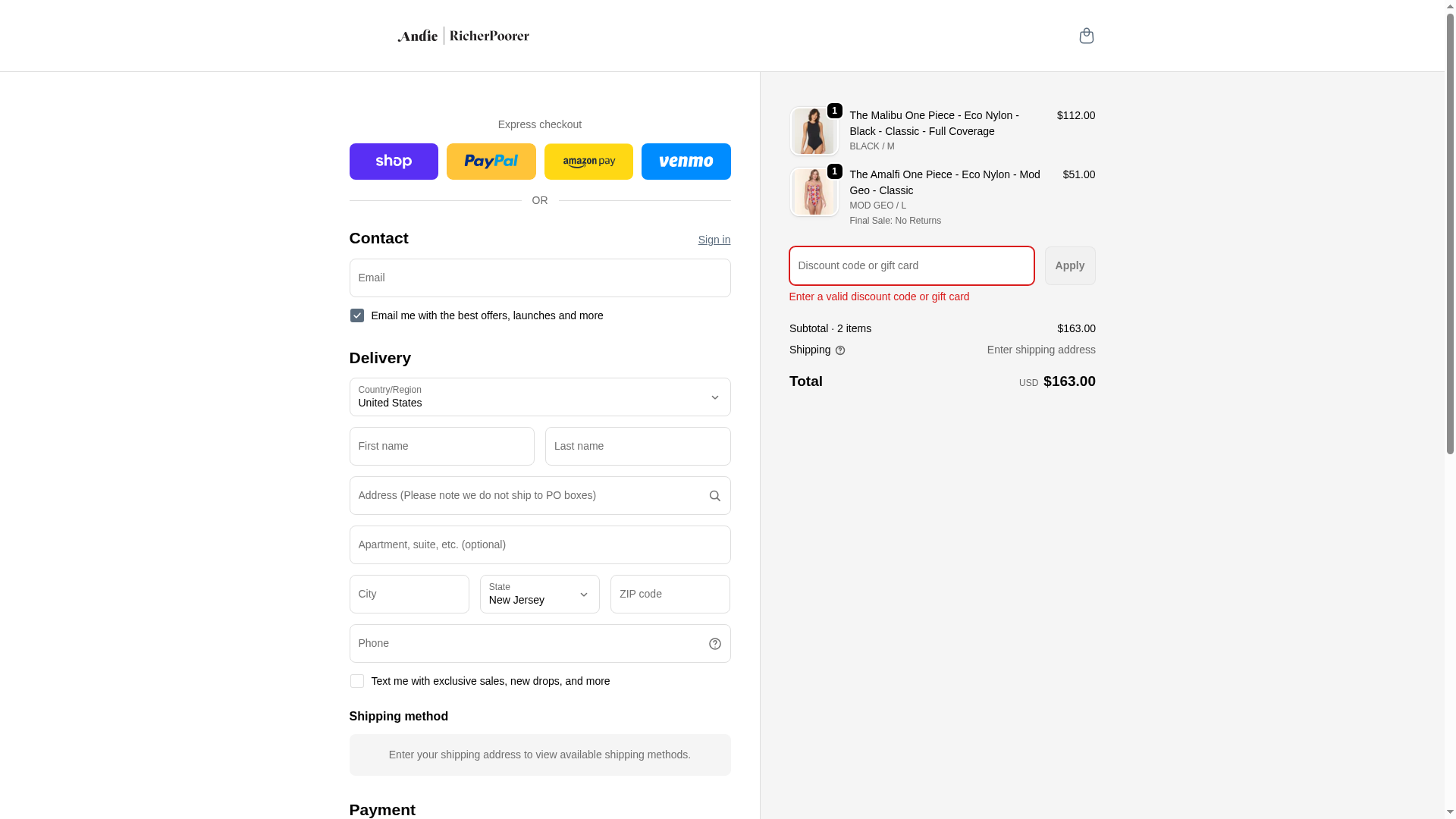Screen dimensions: 1456x819
Task: Click the phone field help icon
Action: [x=714, y=644]
